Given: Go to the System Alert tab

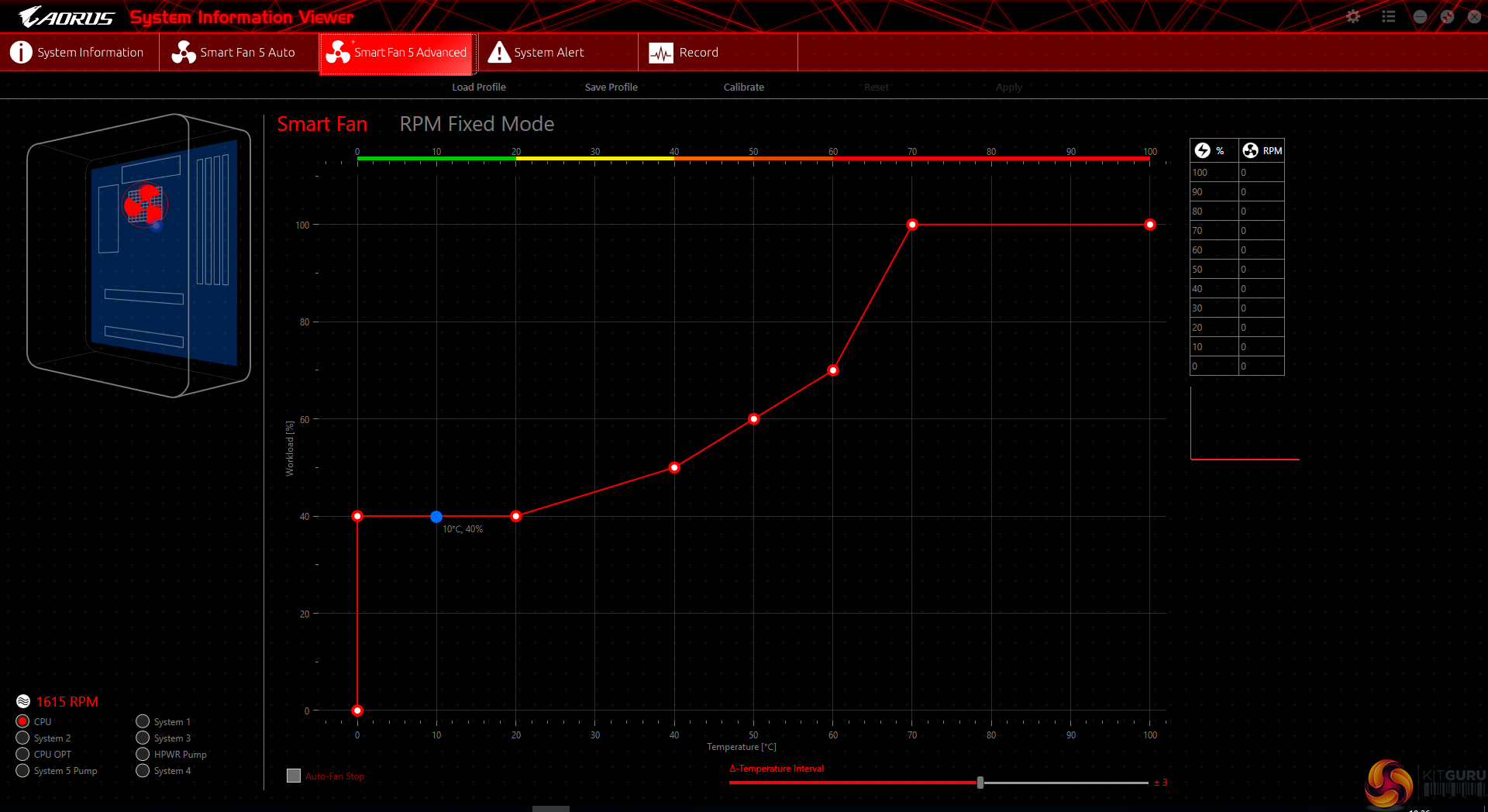Looking at the screenshot, I should (558, 52).
